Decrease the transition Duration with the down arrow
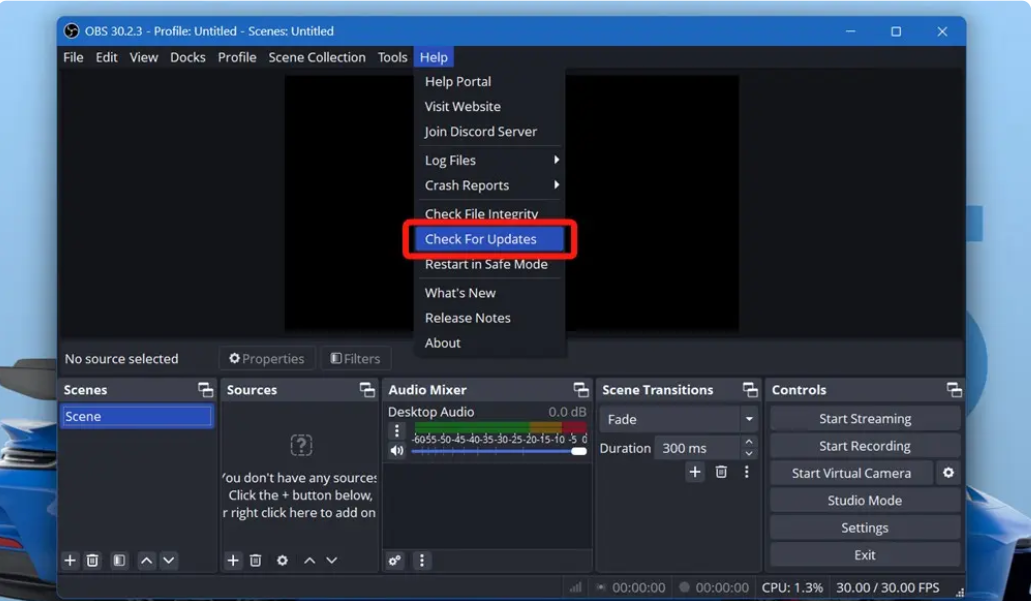The image size is (1031, 601). [x=748, y=454]
